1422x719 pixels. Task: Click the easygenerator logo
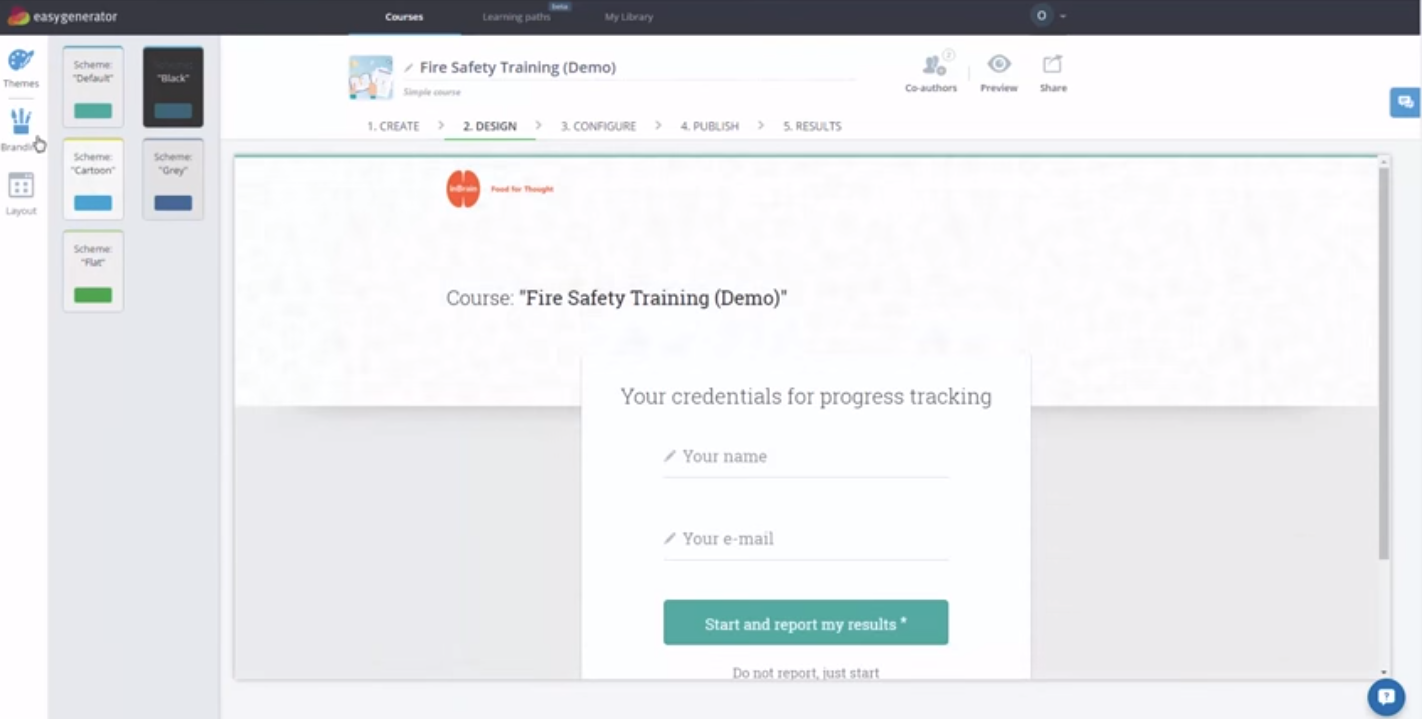(62, 16)
